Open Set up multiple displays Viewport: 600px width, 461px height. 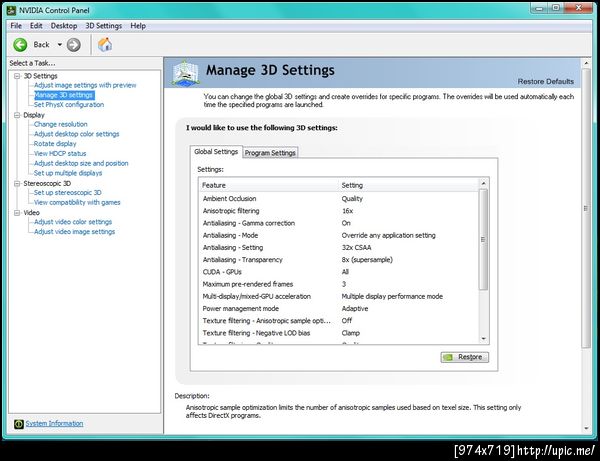[x=68, y=173]
